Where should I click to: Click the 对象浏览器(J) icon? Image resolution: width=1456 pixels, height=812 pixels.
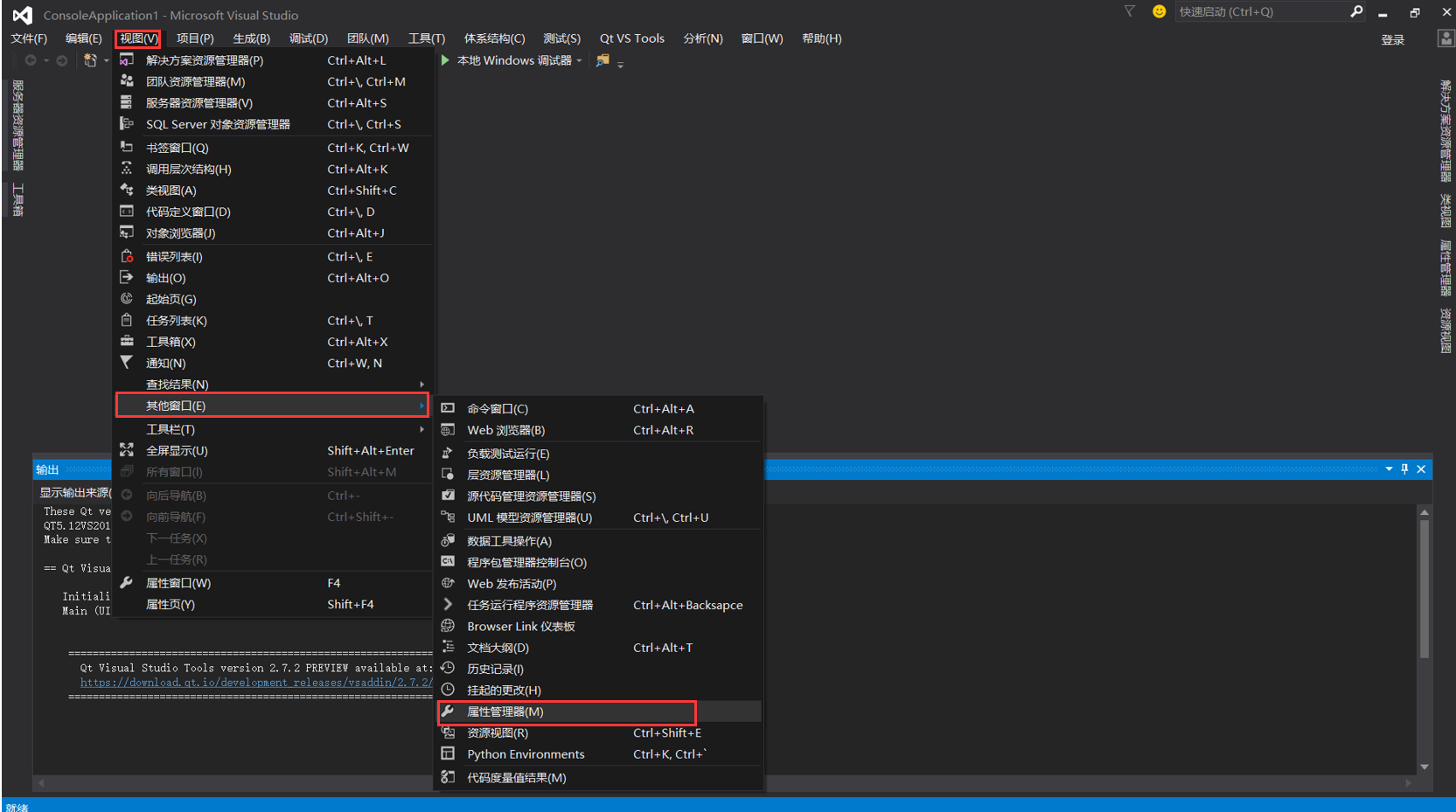pos(127,232)
